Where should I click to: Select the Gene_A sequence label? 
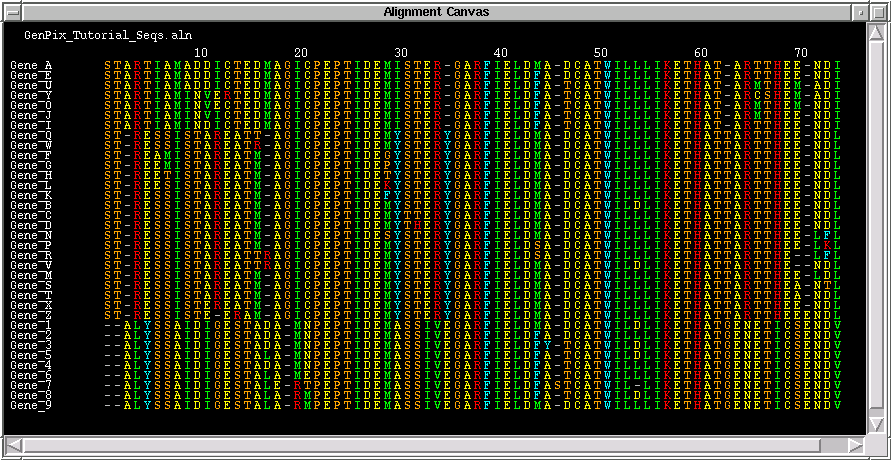coord(31,65)
